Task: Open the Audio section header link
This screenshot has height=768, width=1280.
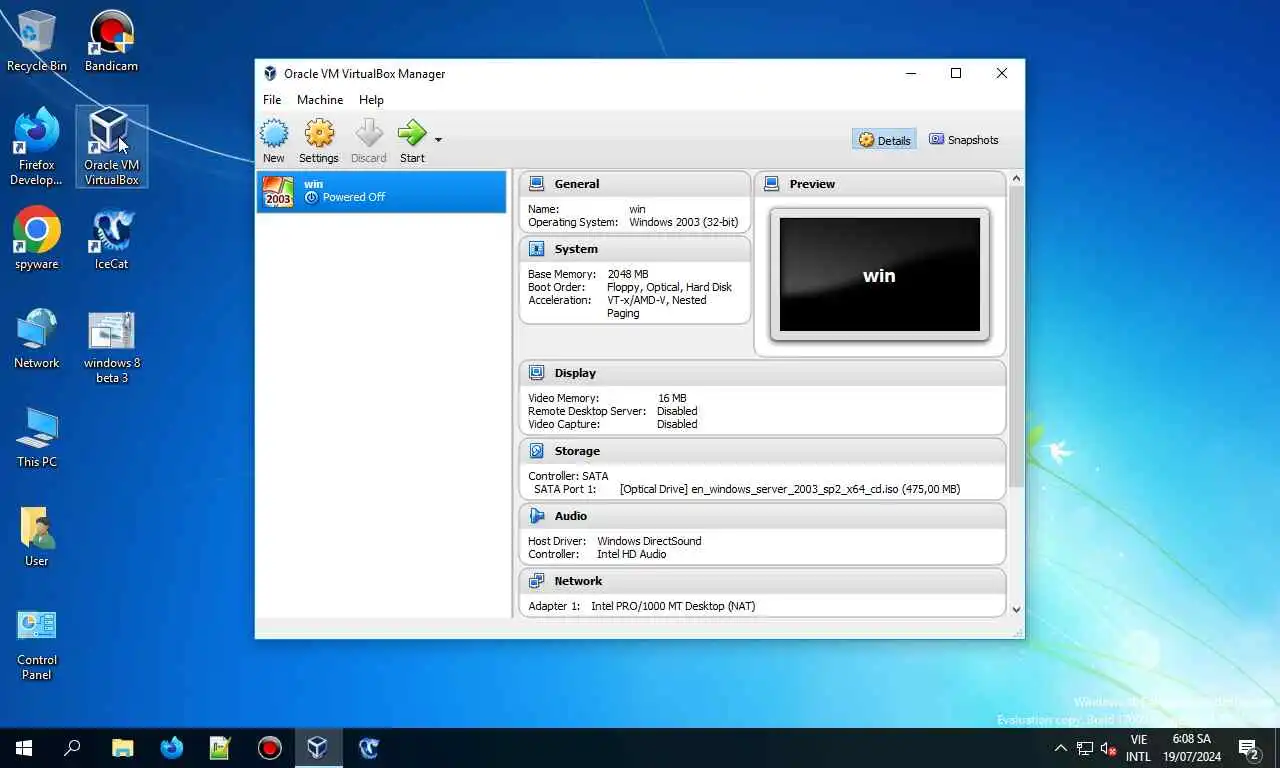Action: click(x=571, y=516)
